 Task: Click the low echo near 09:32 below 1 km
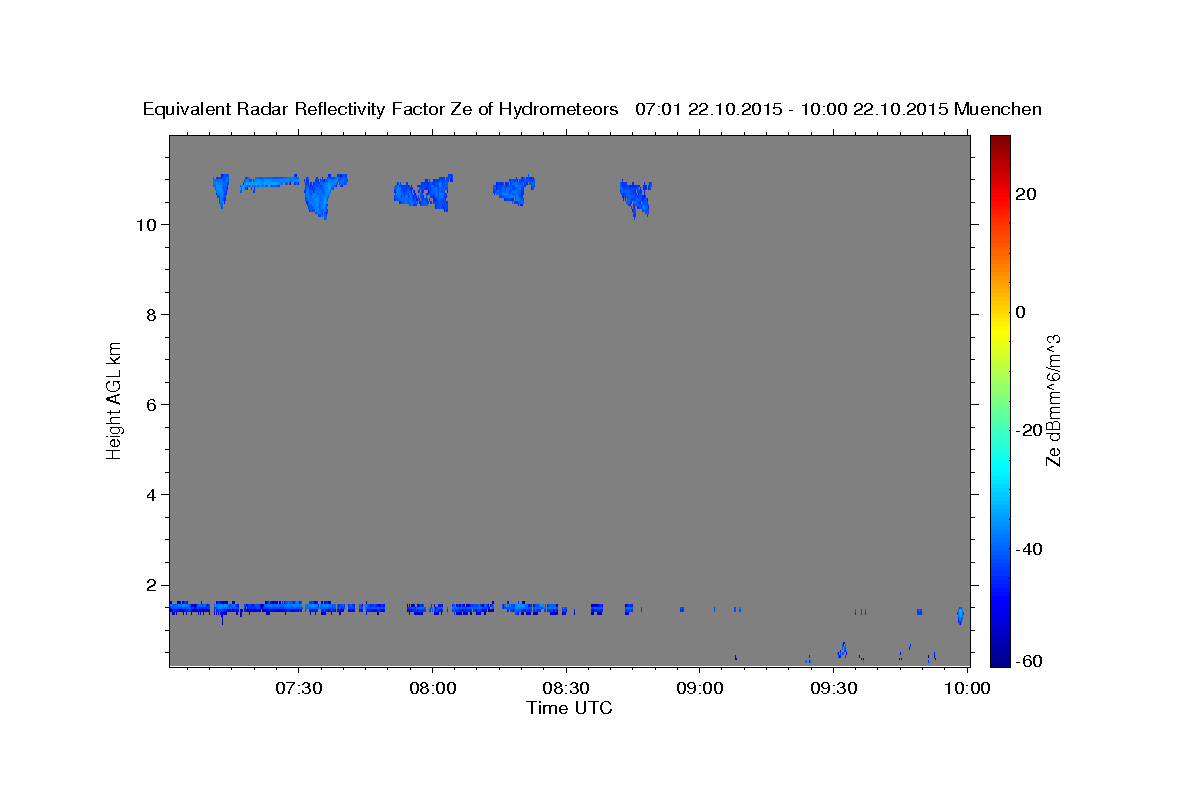coord(842,650)
